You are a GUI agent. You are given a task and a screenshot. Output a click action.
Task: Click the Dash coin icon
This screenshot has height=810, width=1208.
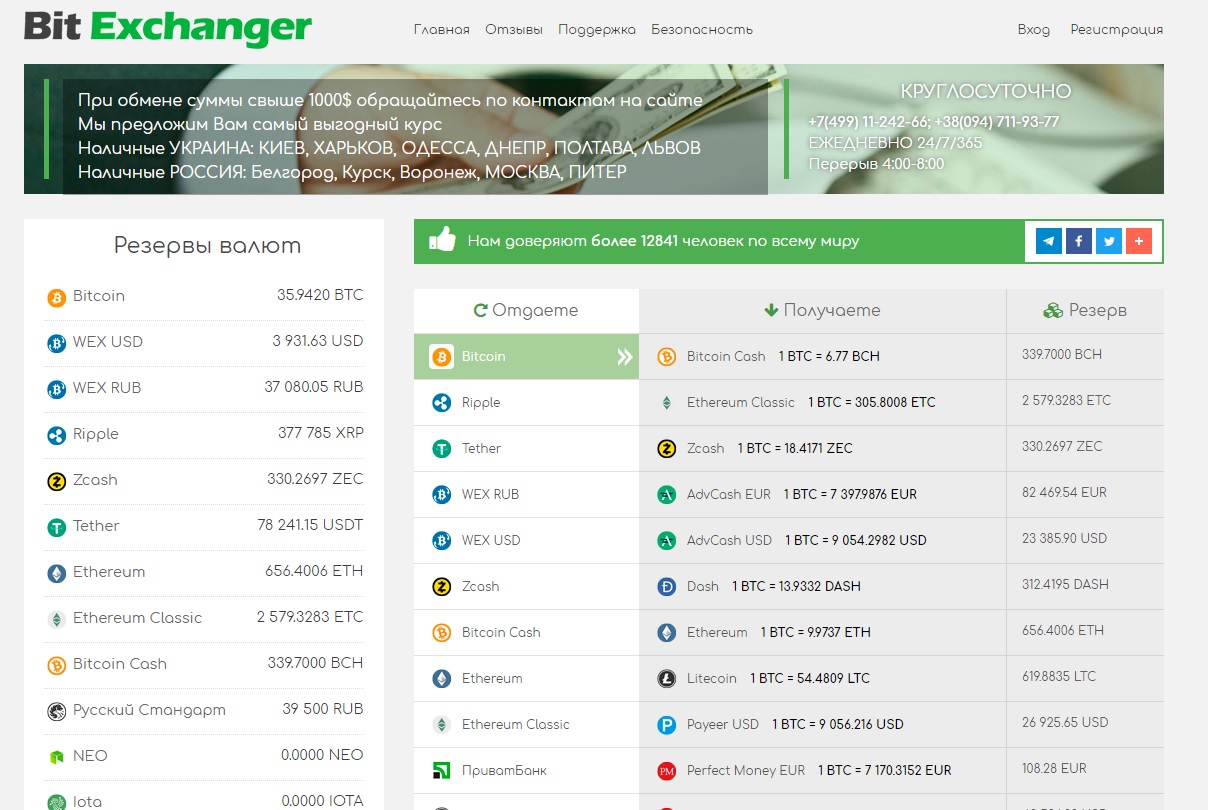click(x=667, y=586)
